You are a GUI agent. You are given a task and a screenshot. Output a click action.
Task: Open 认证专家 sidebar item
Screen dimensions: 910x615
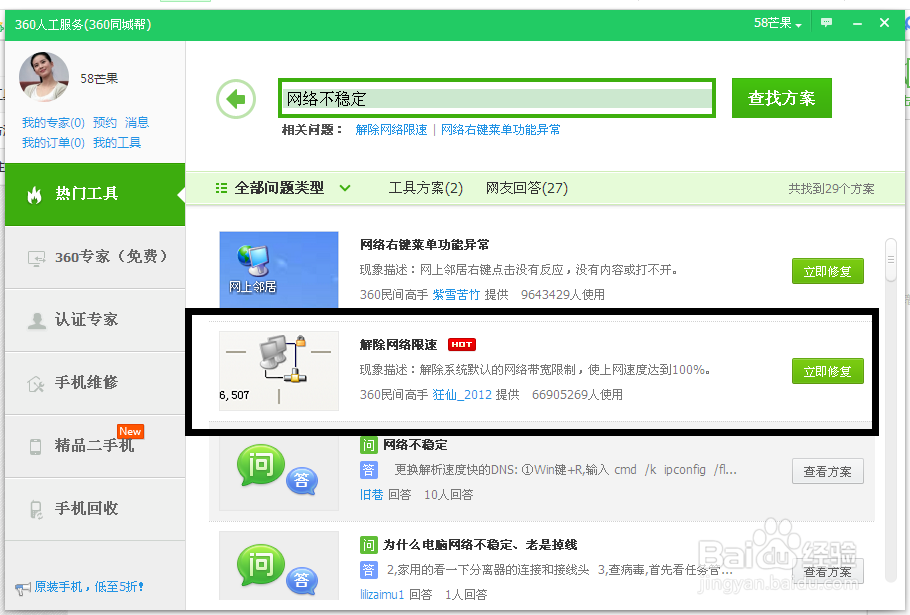click(x=95, y=320)
